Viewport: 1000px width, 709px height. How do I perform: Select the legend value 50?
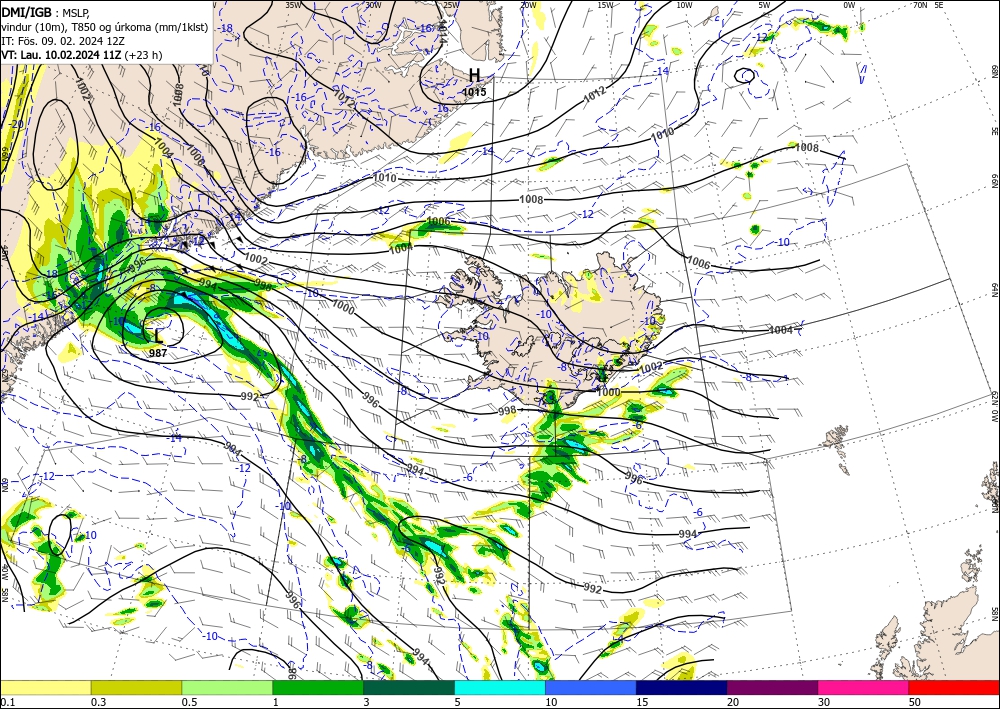point(915,702)
